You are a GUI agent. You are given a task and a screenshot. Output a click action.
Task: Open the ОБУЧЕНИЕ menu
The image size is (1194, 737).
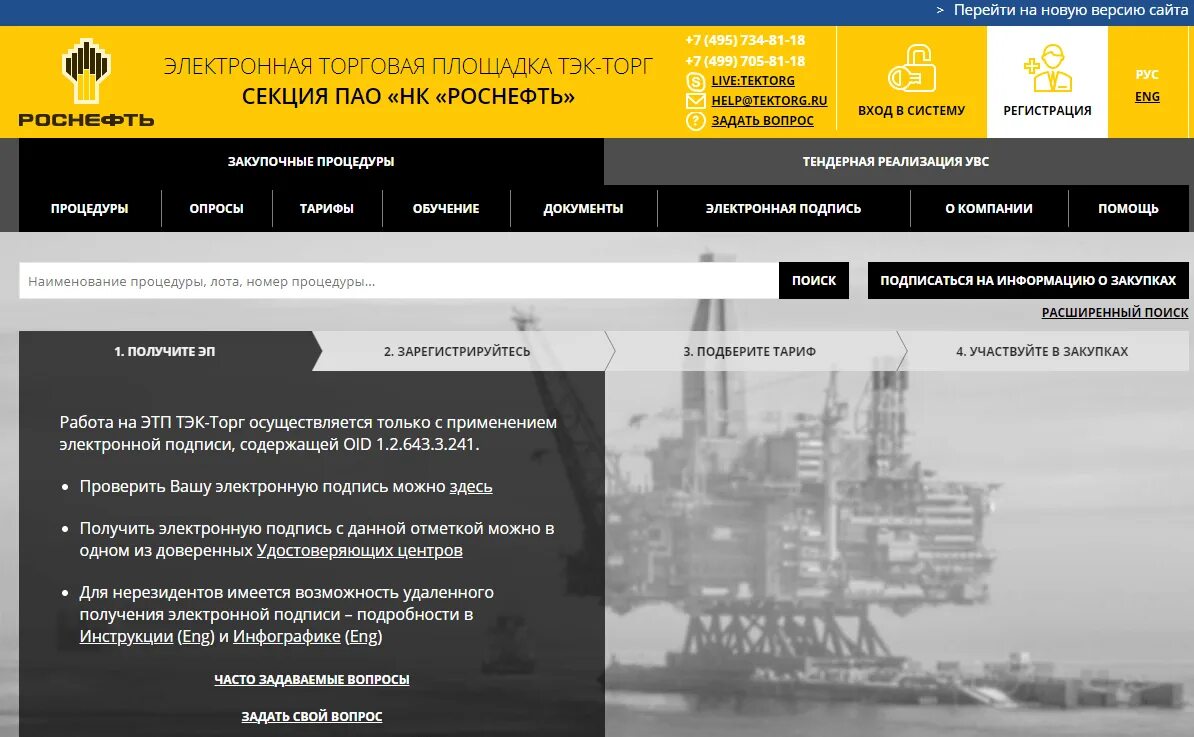click(x=446, y=209)
